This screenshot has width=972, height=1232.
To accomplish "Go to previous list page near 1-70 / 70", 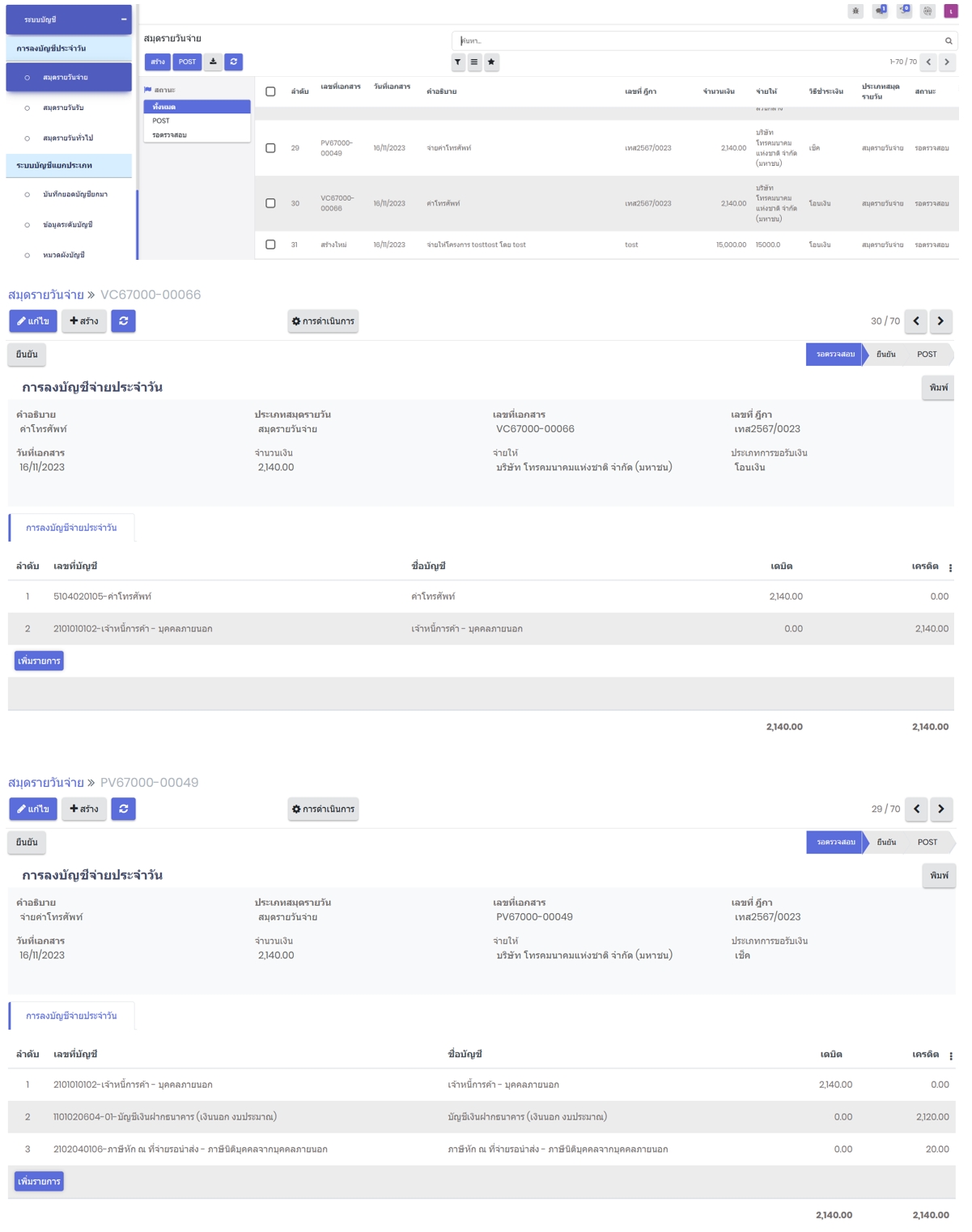I will coord(929,62).
